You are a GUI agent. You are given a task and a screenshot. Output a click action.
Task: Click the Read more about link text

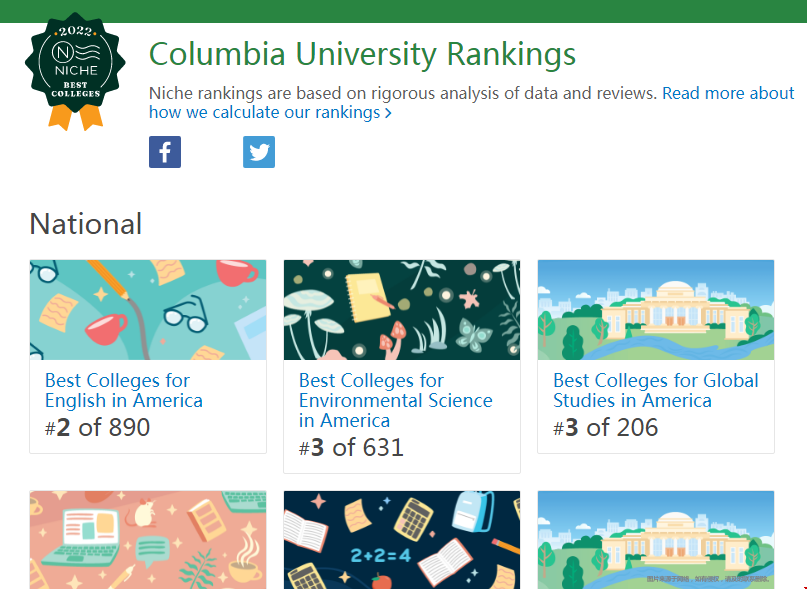pos(728,93)
